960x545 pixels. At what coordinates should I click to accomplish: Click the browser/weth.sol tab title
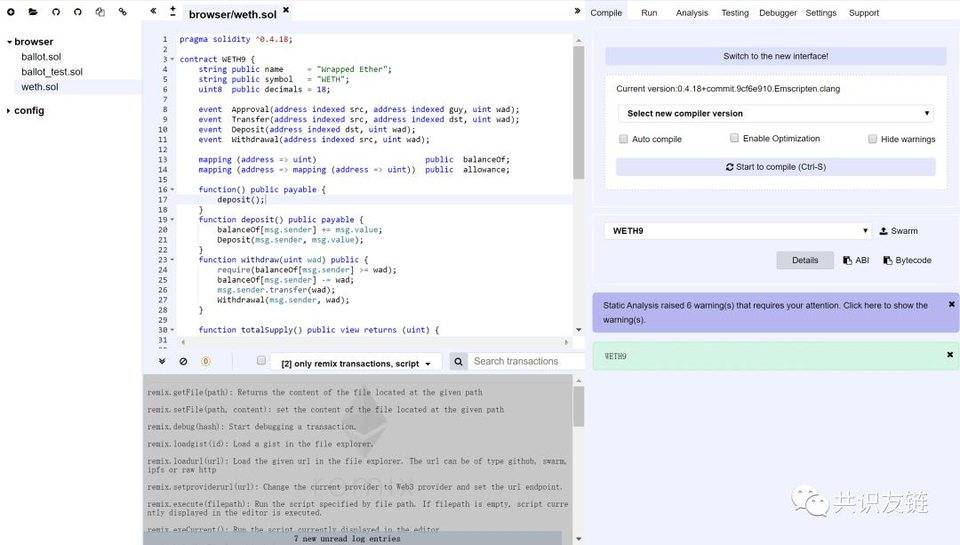[233, 14]
